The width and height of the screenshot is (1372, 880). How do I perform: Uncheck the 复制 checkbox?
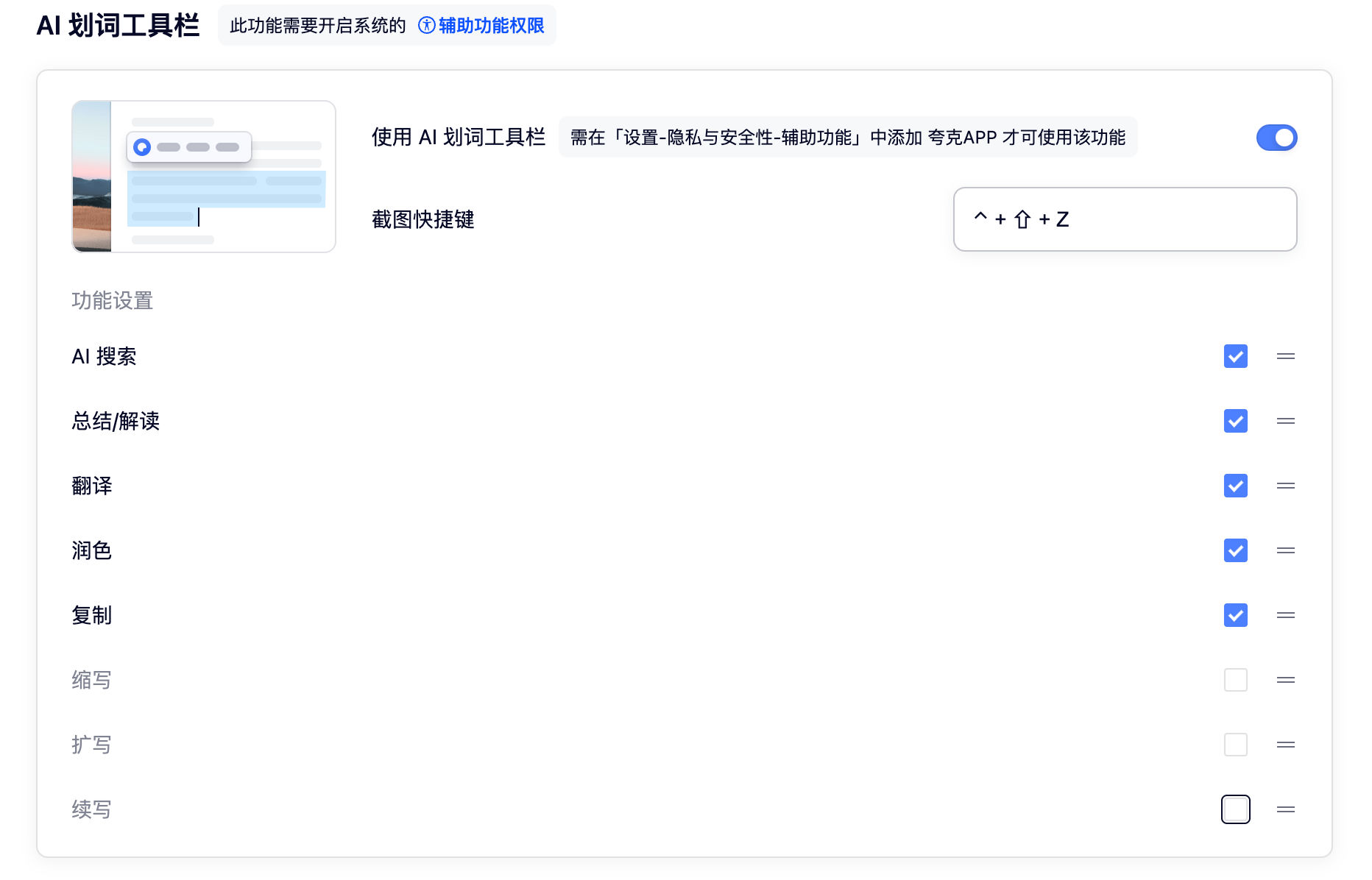(x=1236, y=615)
